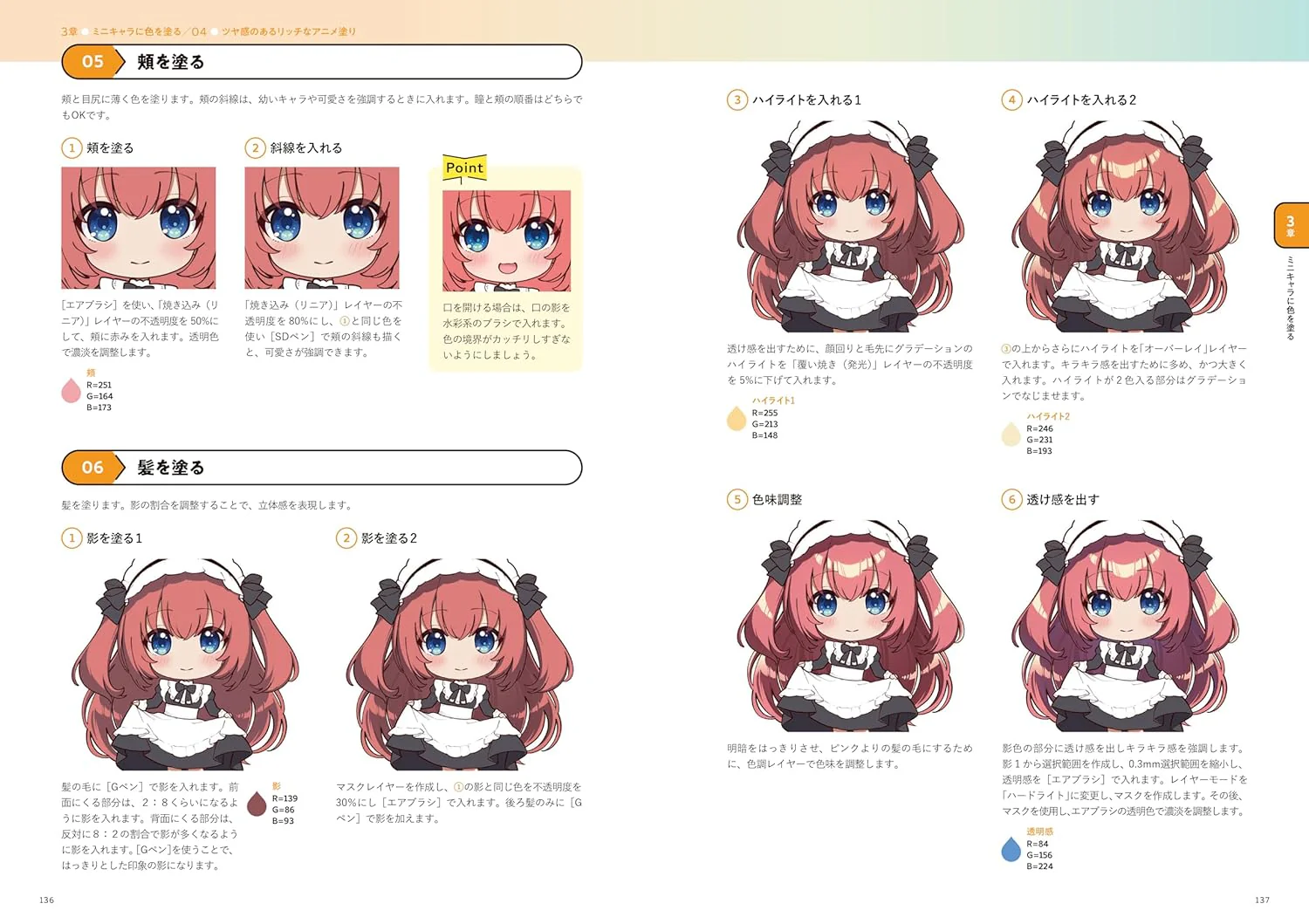Click the Point note paragraph about 口を開ける場合
This screenshot has width=1309, height=924.
click(507, 332)
